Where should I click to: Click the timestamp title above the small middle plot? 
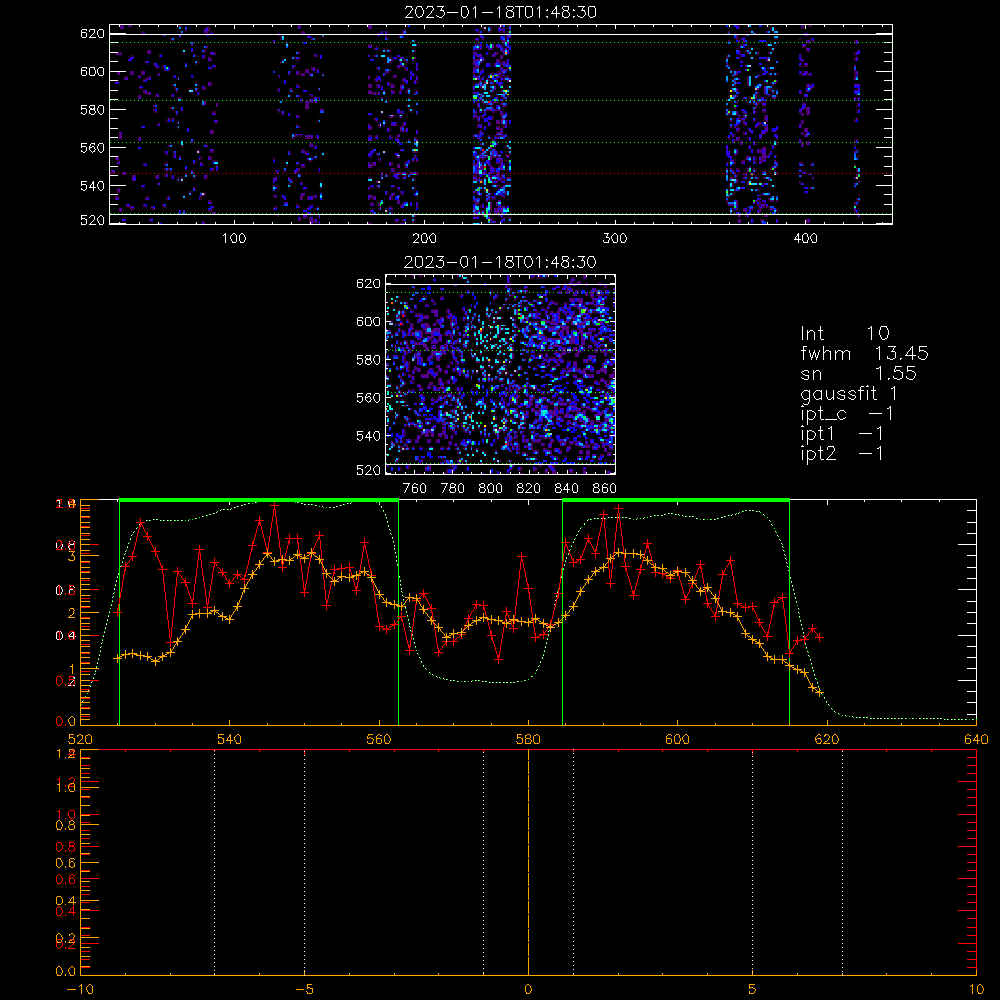click(x=500, y=262)
